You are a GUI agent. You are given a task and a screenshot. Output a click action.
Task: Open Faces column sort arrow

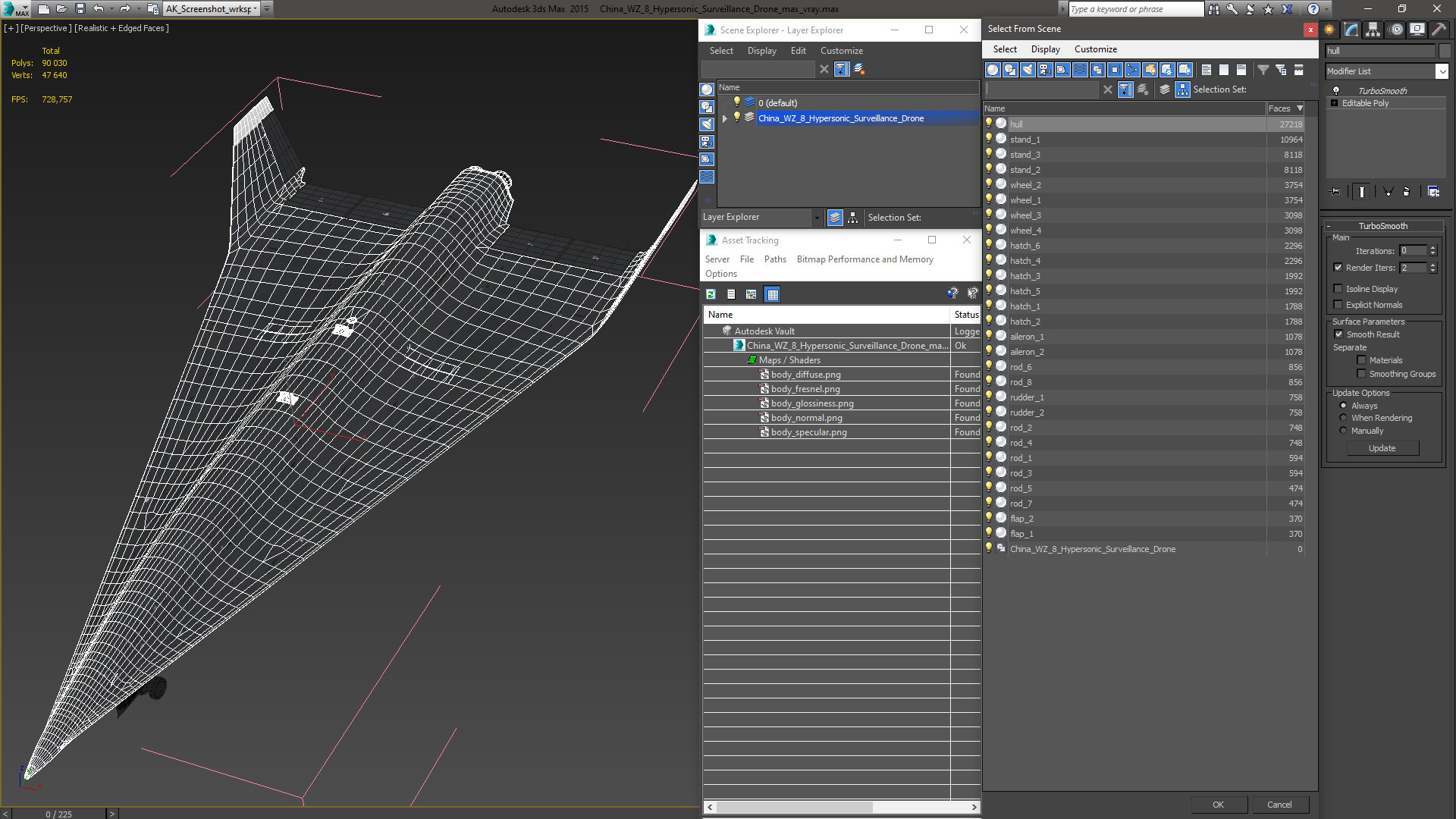click(x=1300, y=108)
